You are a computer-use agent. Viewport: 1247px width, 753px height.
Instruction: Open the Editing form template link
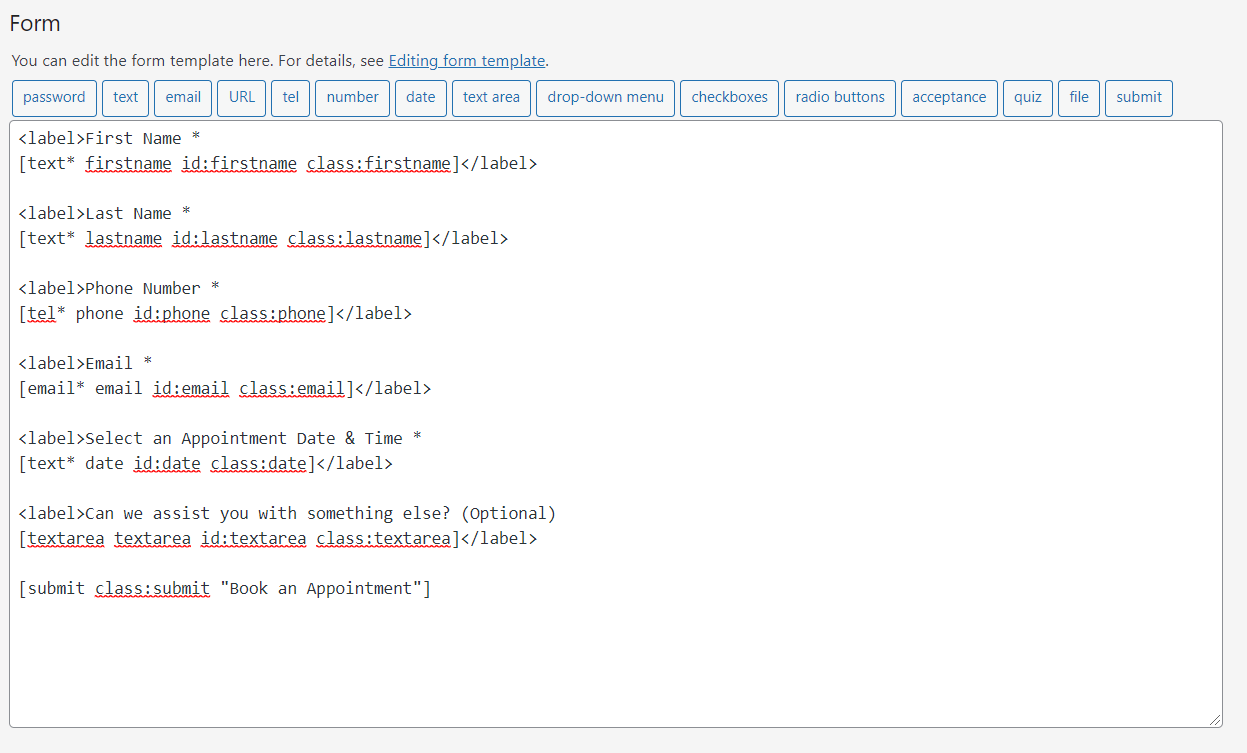[467, 61]
